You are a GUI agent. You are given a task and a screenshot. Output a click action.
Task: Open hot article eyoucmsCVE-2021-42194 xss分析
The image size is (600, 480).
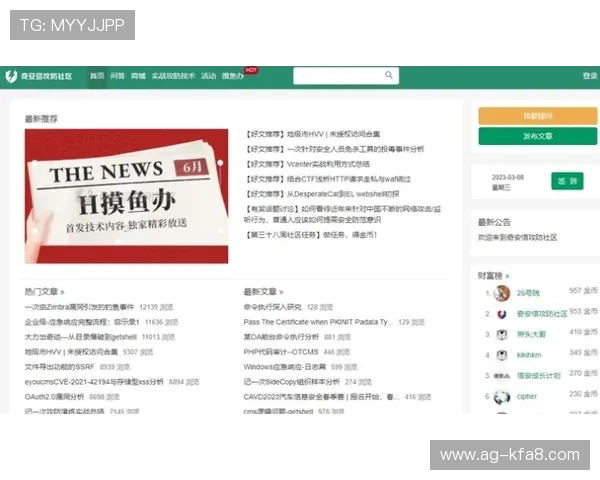point(94,382)
